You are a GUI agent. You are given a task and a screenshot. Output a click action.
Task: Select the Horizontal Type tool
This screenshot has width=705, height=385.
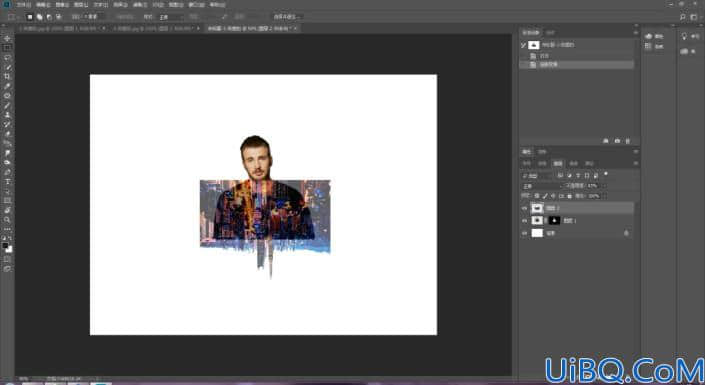pos(7,181)
